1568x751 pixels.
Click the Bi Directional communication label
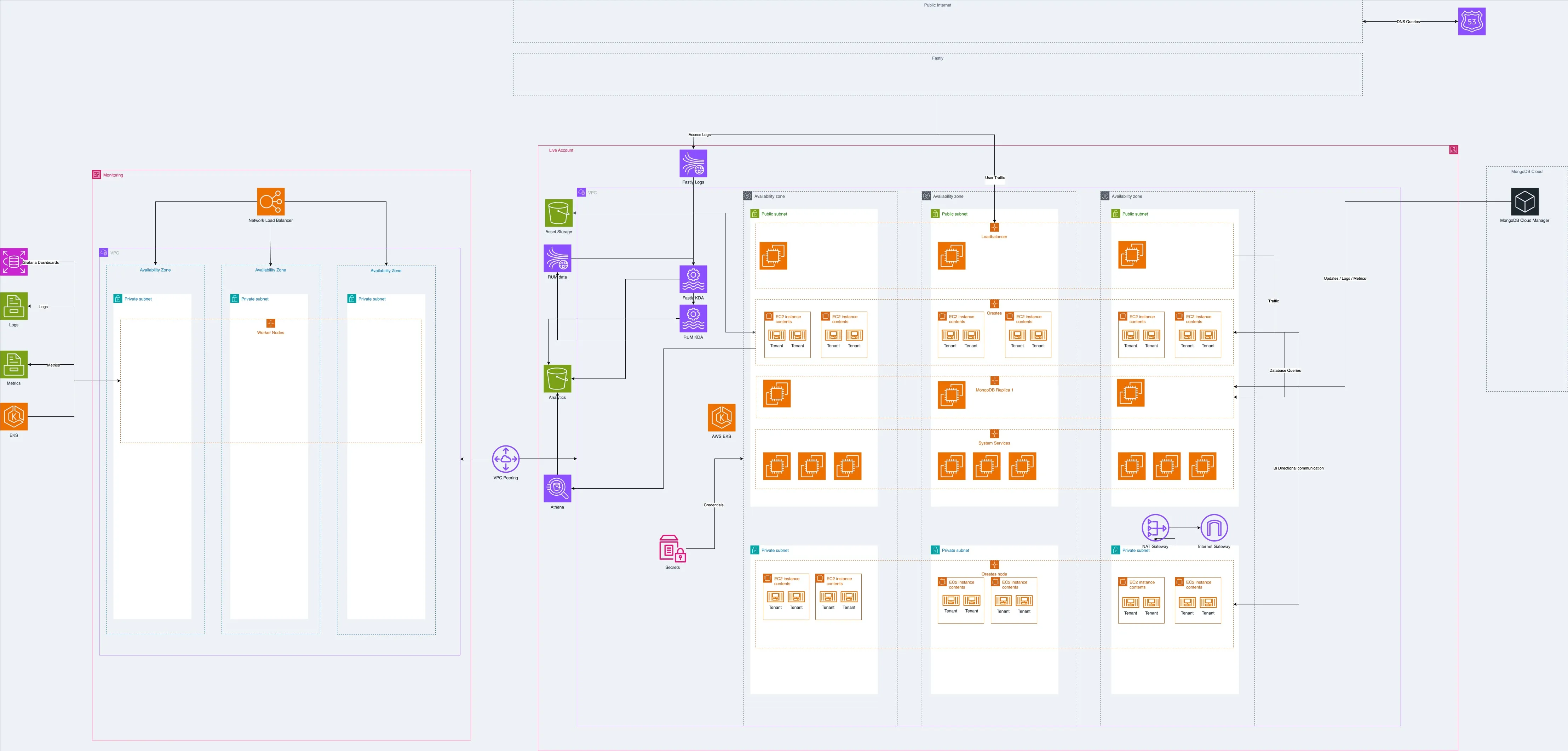click(x=1298, y=468)
